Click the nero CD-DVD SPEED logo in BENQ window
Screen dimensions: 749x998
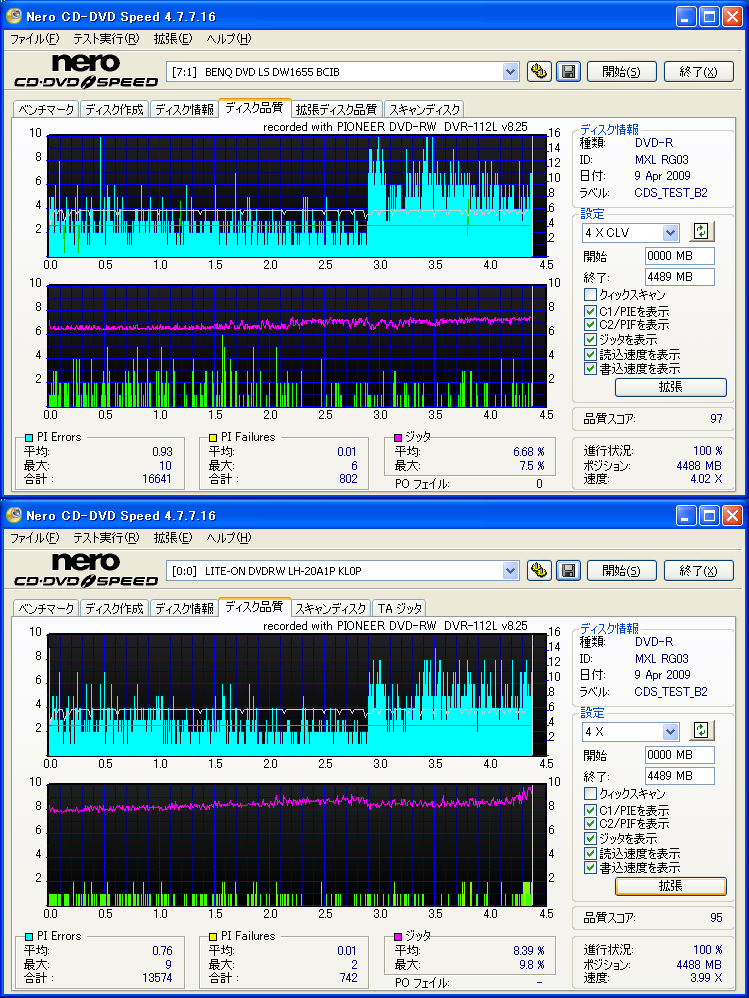86,71
